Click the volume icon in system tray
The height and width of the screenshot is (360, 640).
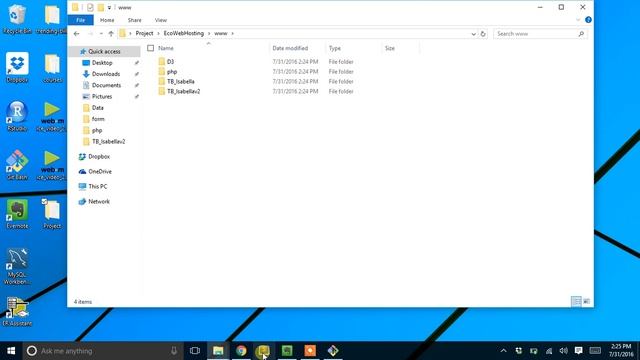[564, 351]
